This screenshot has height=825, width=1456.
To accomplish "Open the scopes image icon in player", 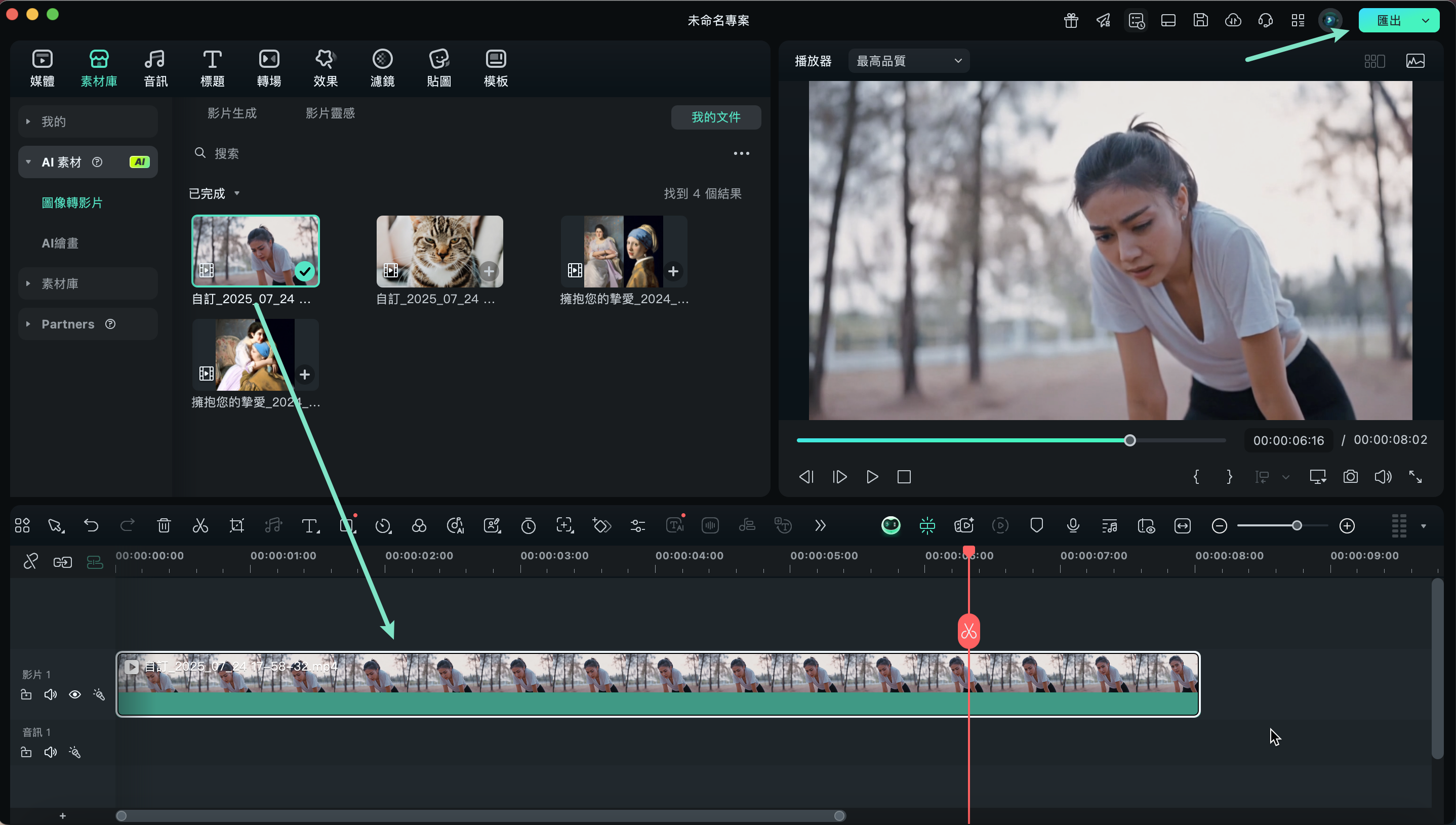I will [1415, 61].
